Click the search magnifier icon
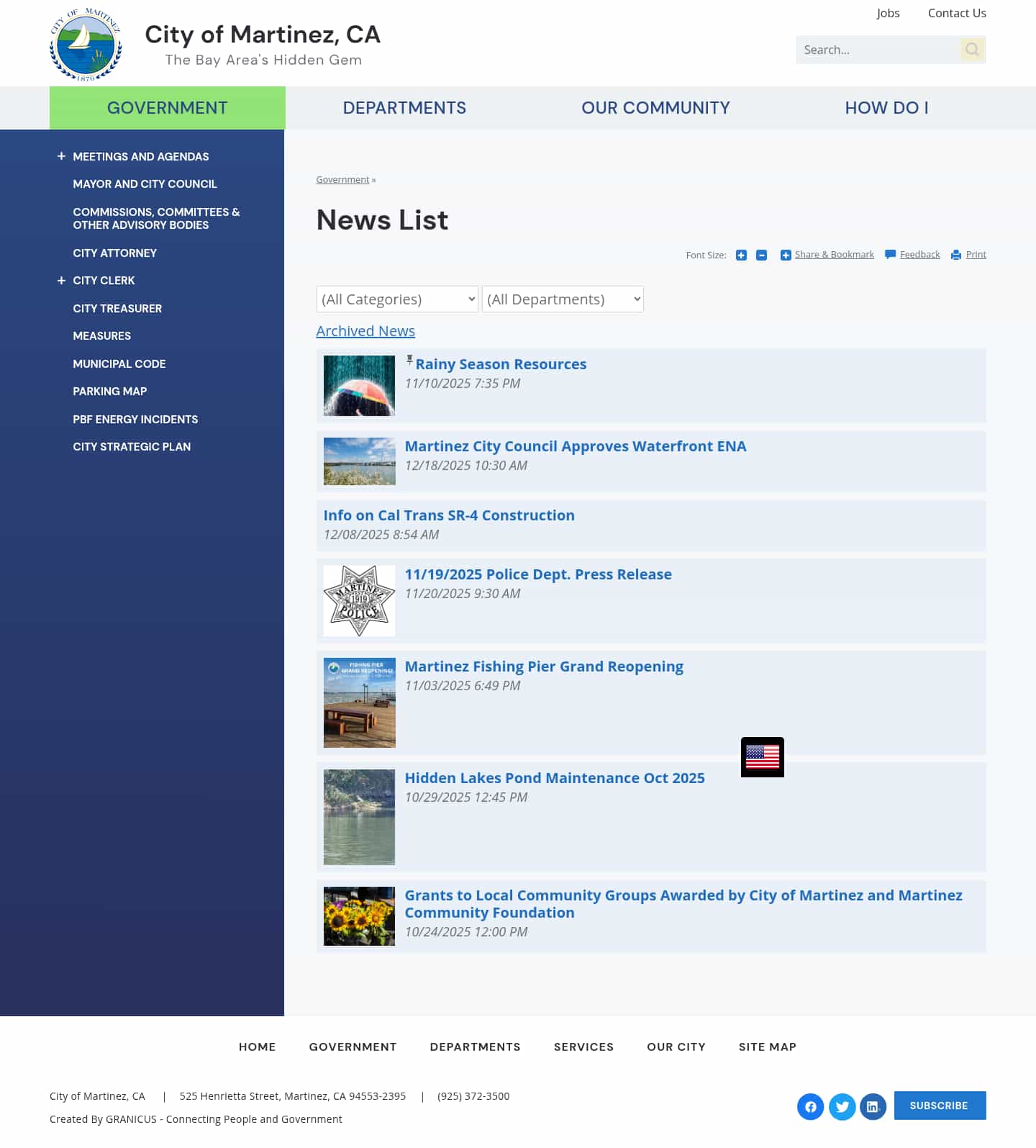Viewport: 1036px width, 1148px height. point(973,50)
